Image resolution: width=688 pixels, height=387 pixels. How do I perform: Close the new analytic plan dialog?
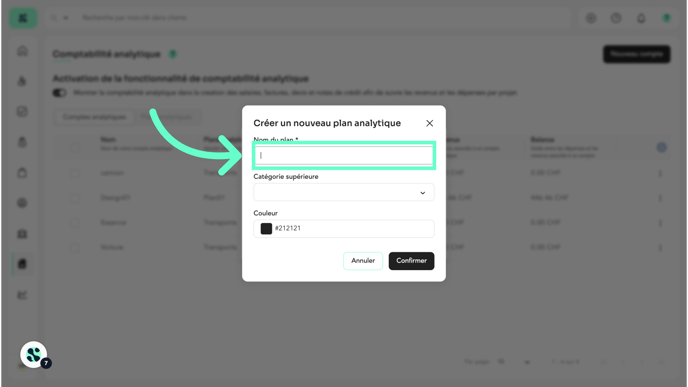tap(430, 123)
